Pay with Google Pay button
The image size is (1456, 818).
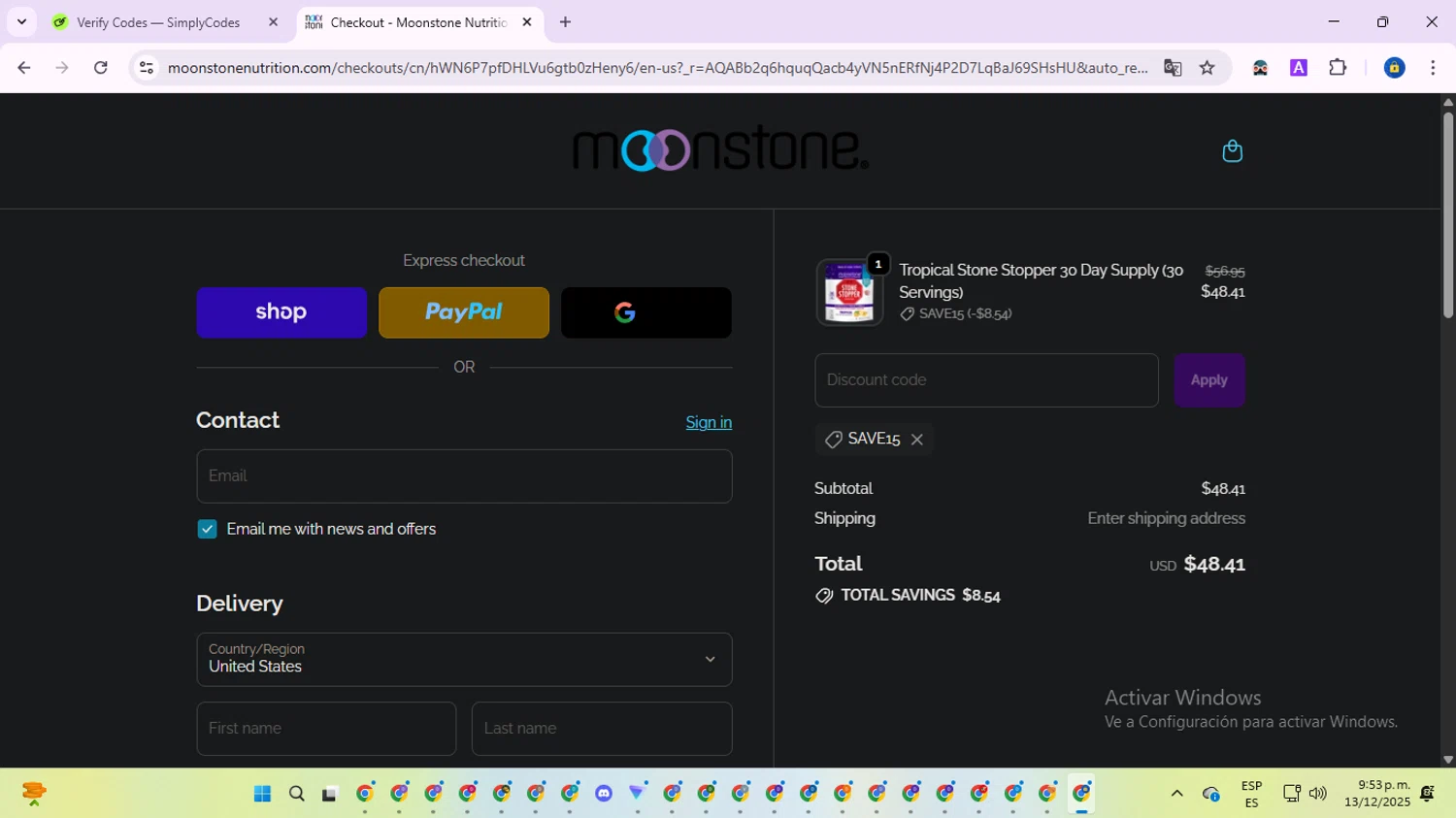646,312
